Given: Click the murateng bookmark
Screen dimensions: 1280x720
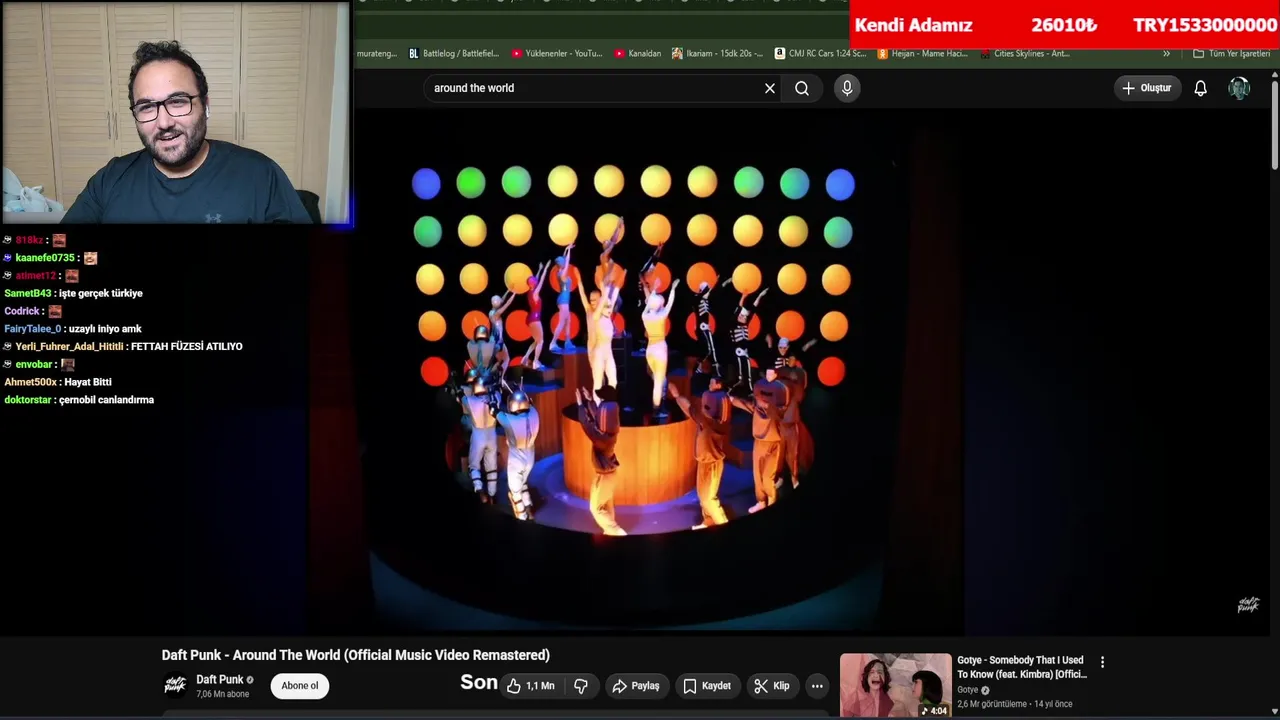Looking at the screenshot, I should (x=377, y=54).
